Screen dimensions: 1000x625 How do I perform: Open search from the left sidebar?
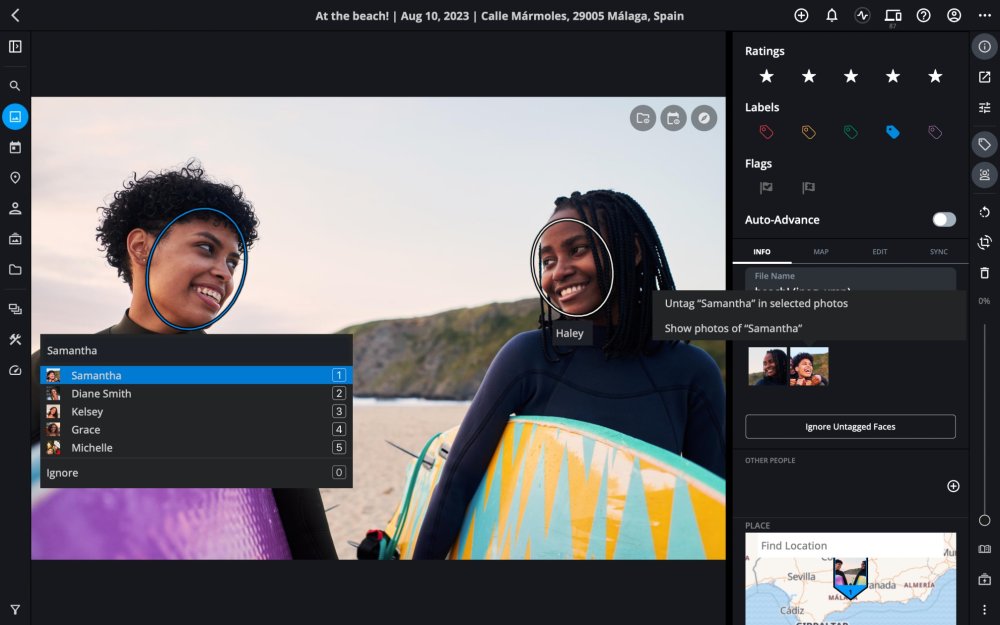[x=15, y=86]
